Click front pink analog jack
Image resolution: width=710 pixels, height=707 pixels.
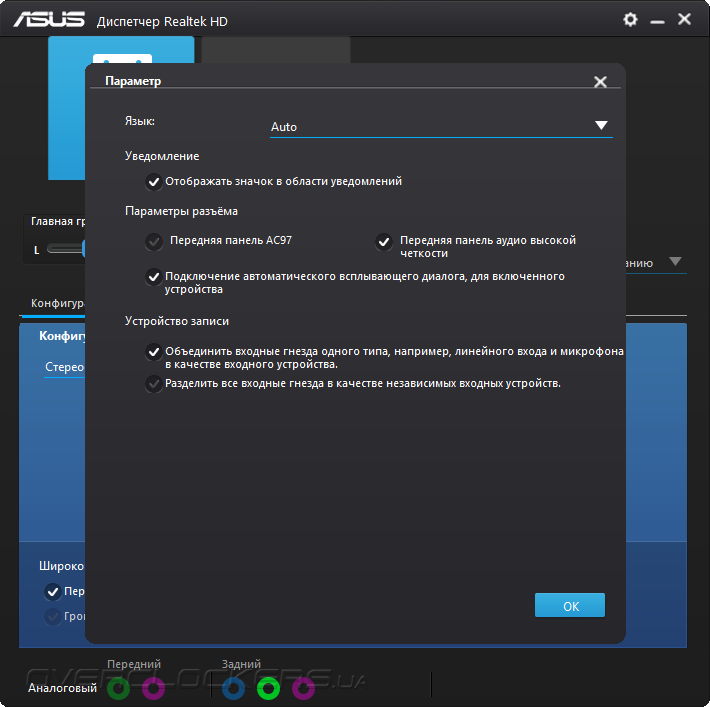(154, 688)
